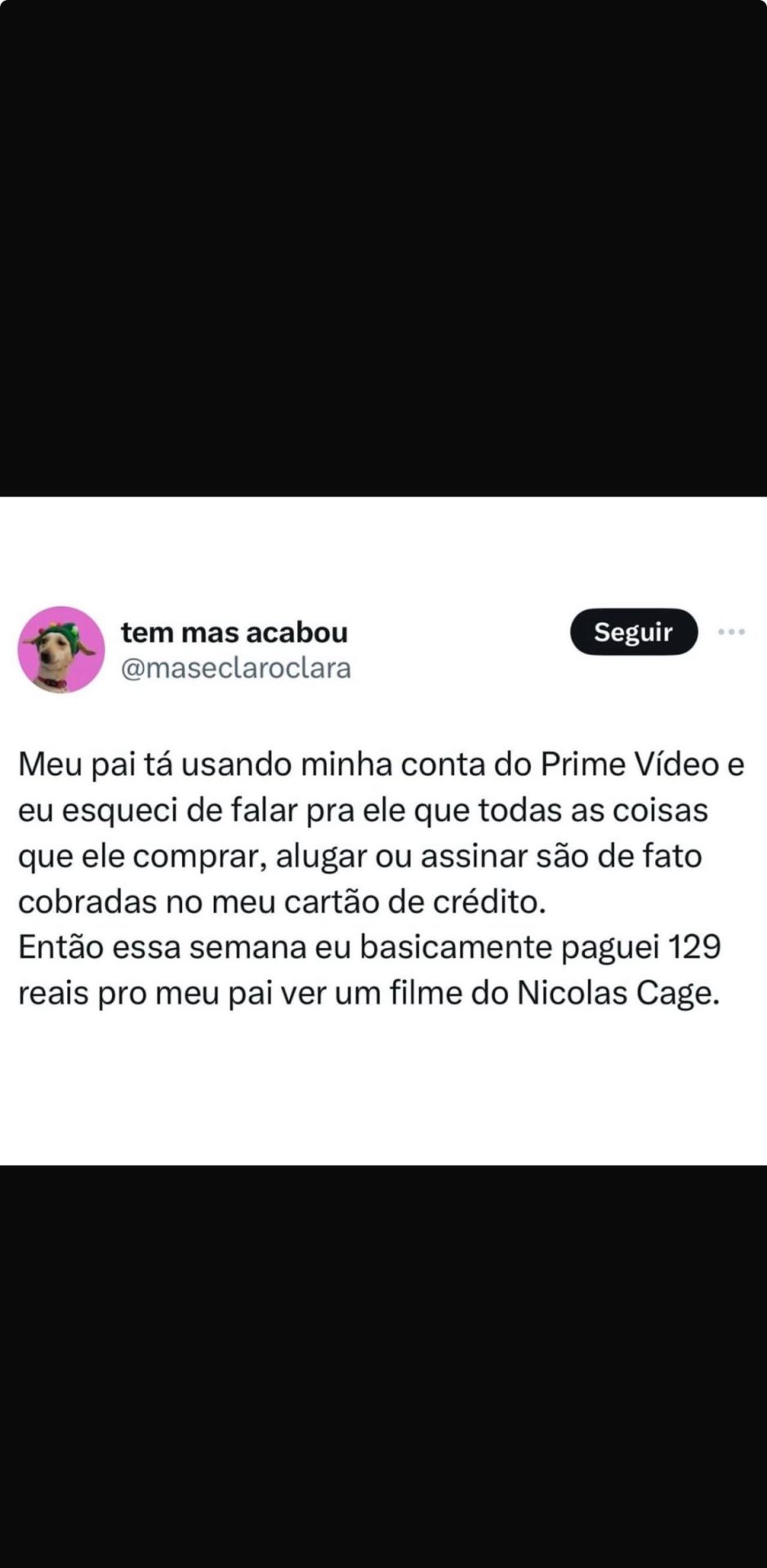
Task: Click the line beginning Então essa semana
Action: (x=369, y=947)
